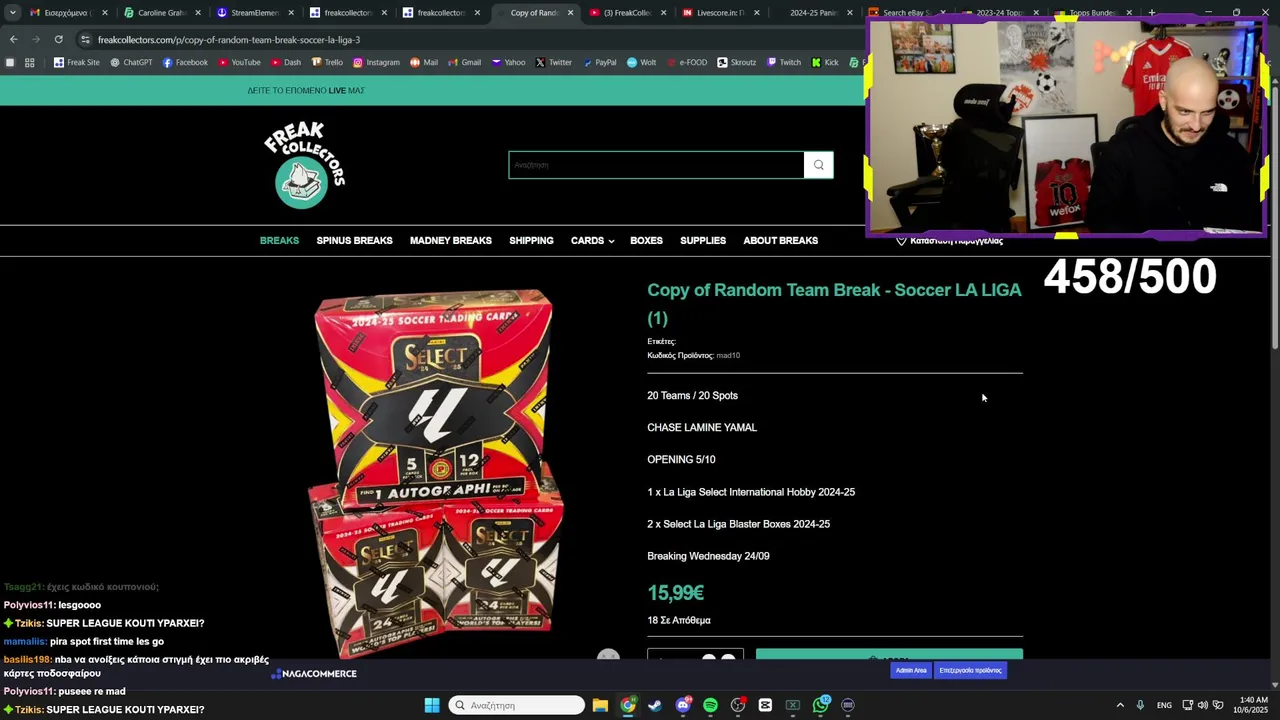Click the Select La Liga box product image
The width and height of the screenshot is (1280, 720).
(435, 473)
